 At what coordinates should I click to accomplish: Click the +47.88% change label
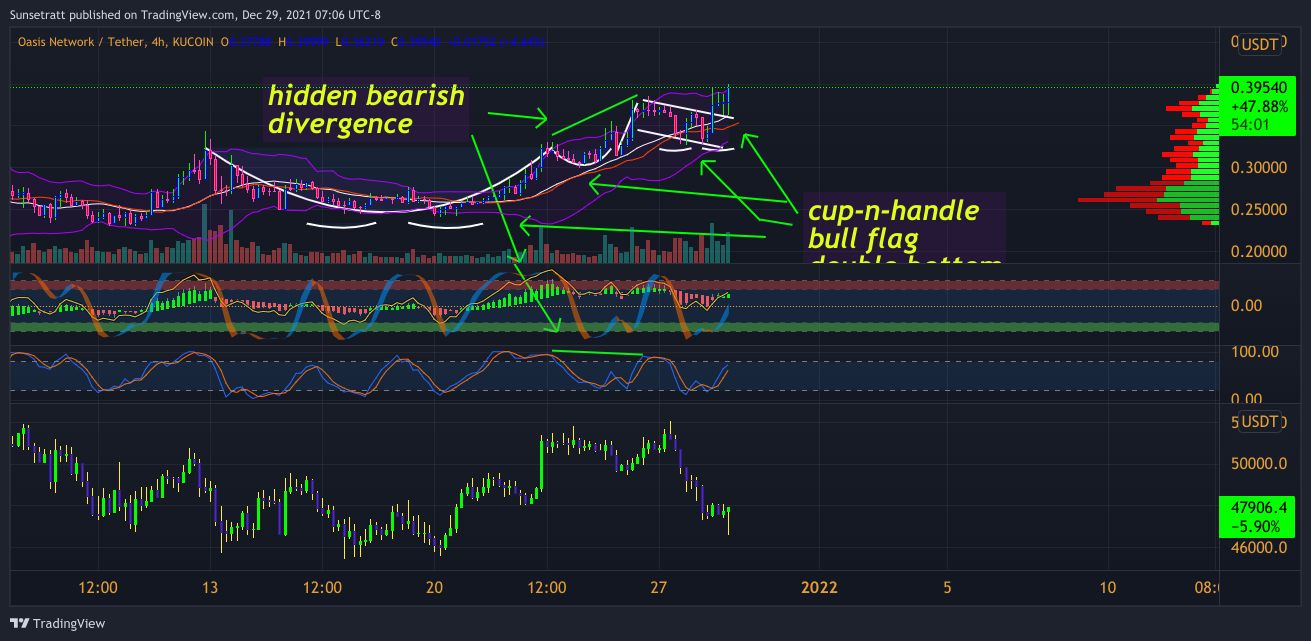click(1259, 106)
